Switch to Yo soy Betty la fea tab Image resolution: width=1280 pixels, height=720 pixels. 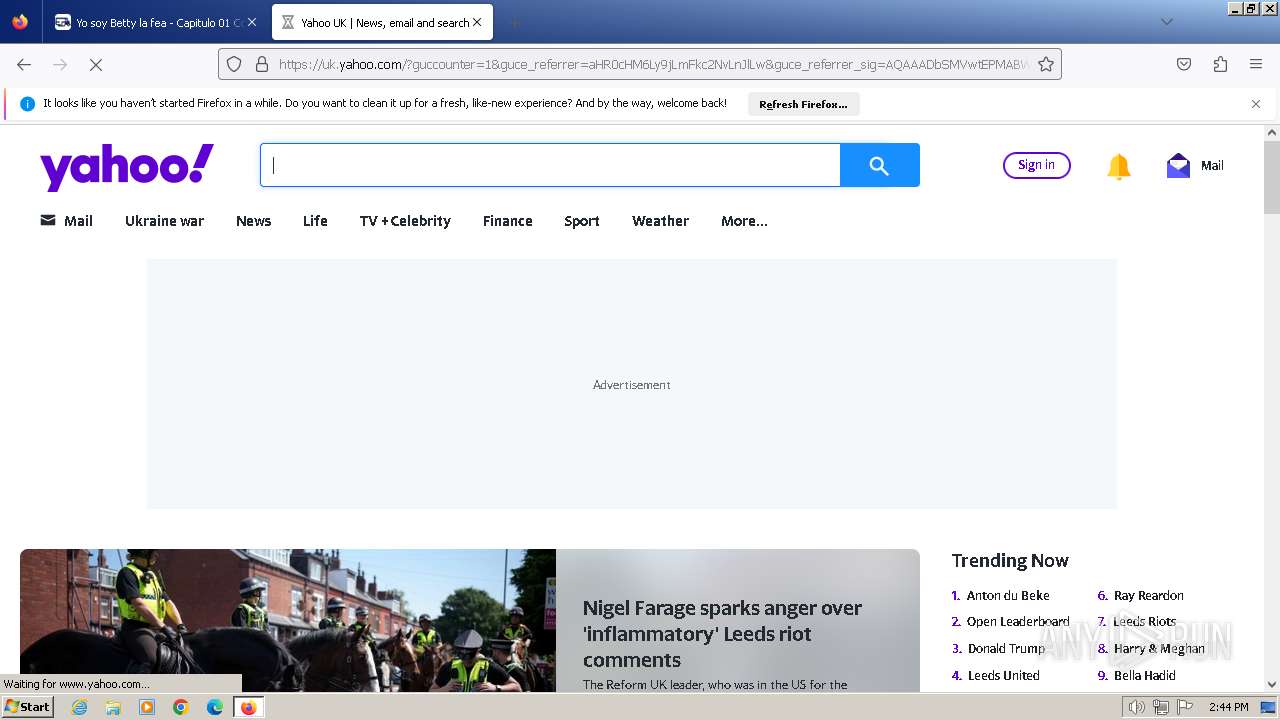point(156,22)
